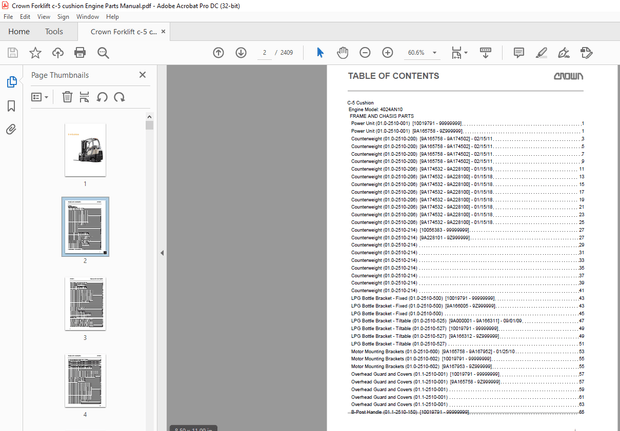
Task: Select the page 4 thumbnail
Action: pos(85,380)
